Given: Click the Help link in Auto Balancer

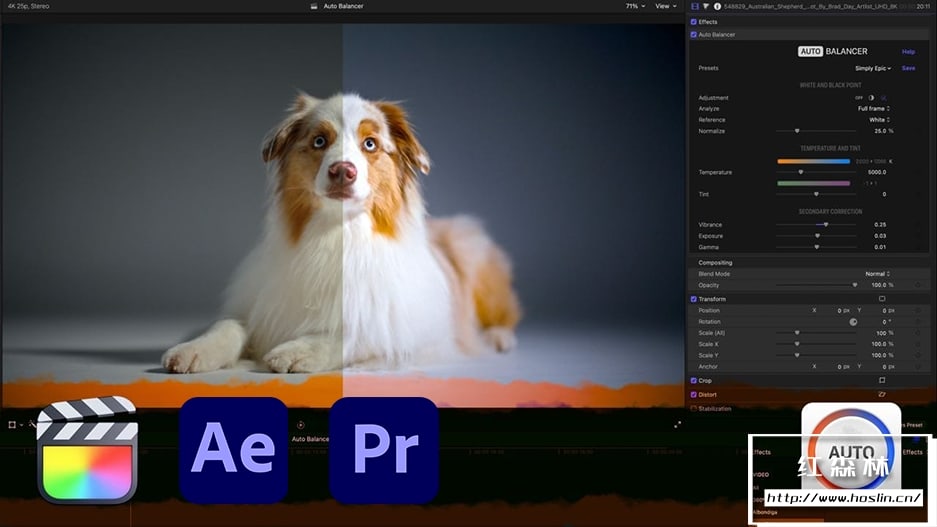Looking at the screenshot, I should point(908,52).
